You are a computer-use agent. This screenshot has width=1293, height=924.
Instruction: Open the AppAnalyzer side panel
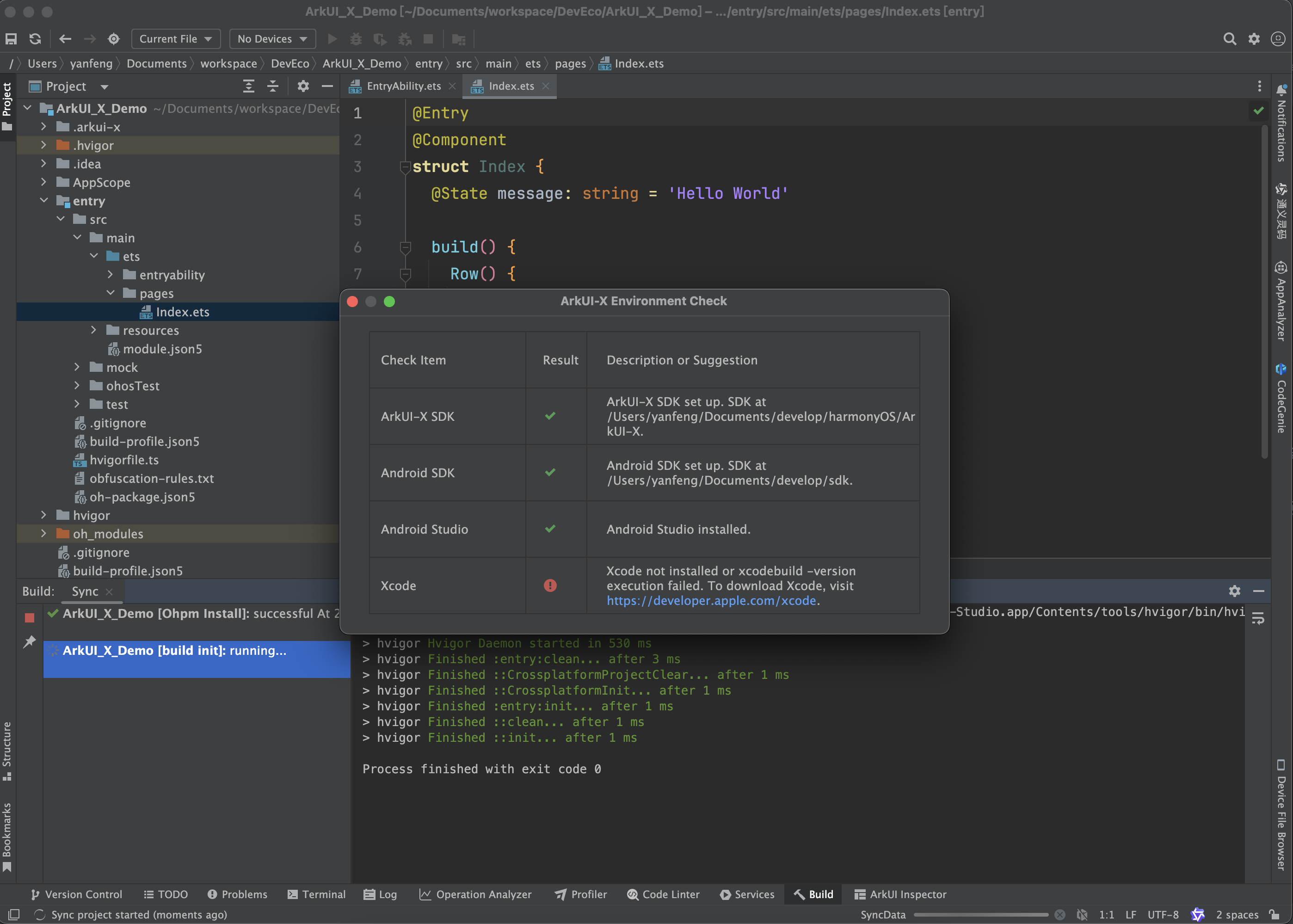[x=1281, y=301]
